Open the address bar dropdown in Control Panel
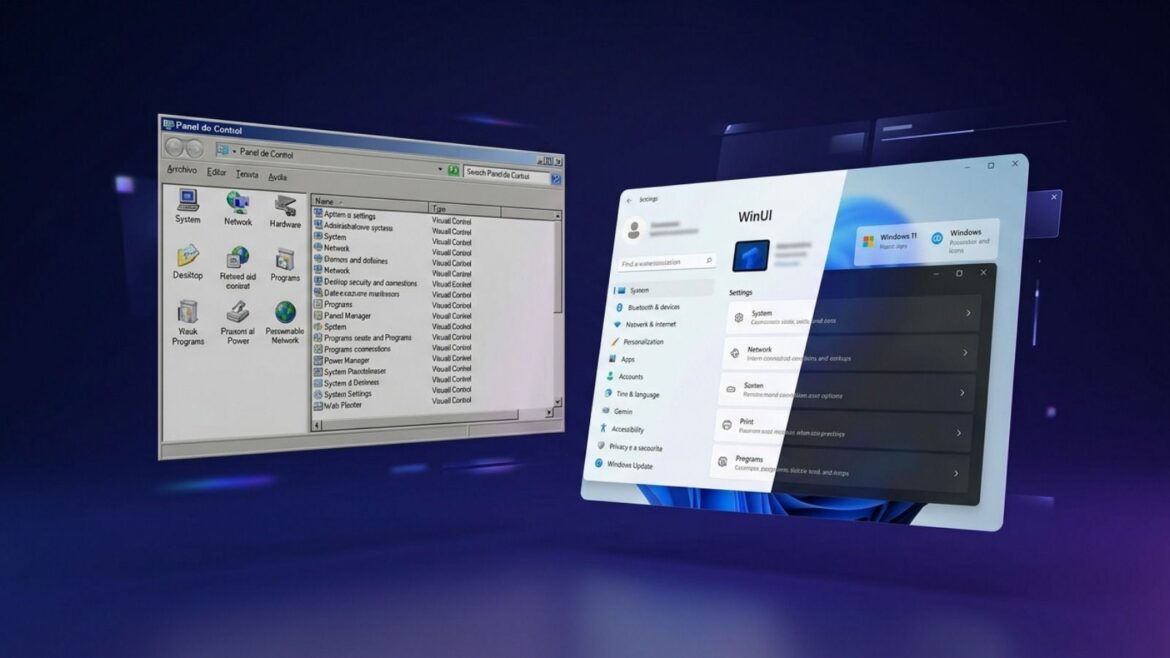This screenshot has height=658, width=1170. click(x=234, y=151)
